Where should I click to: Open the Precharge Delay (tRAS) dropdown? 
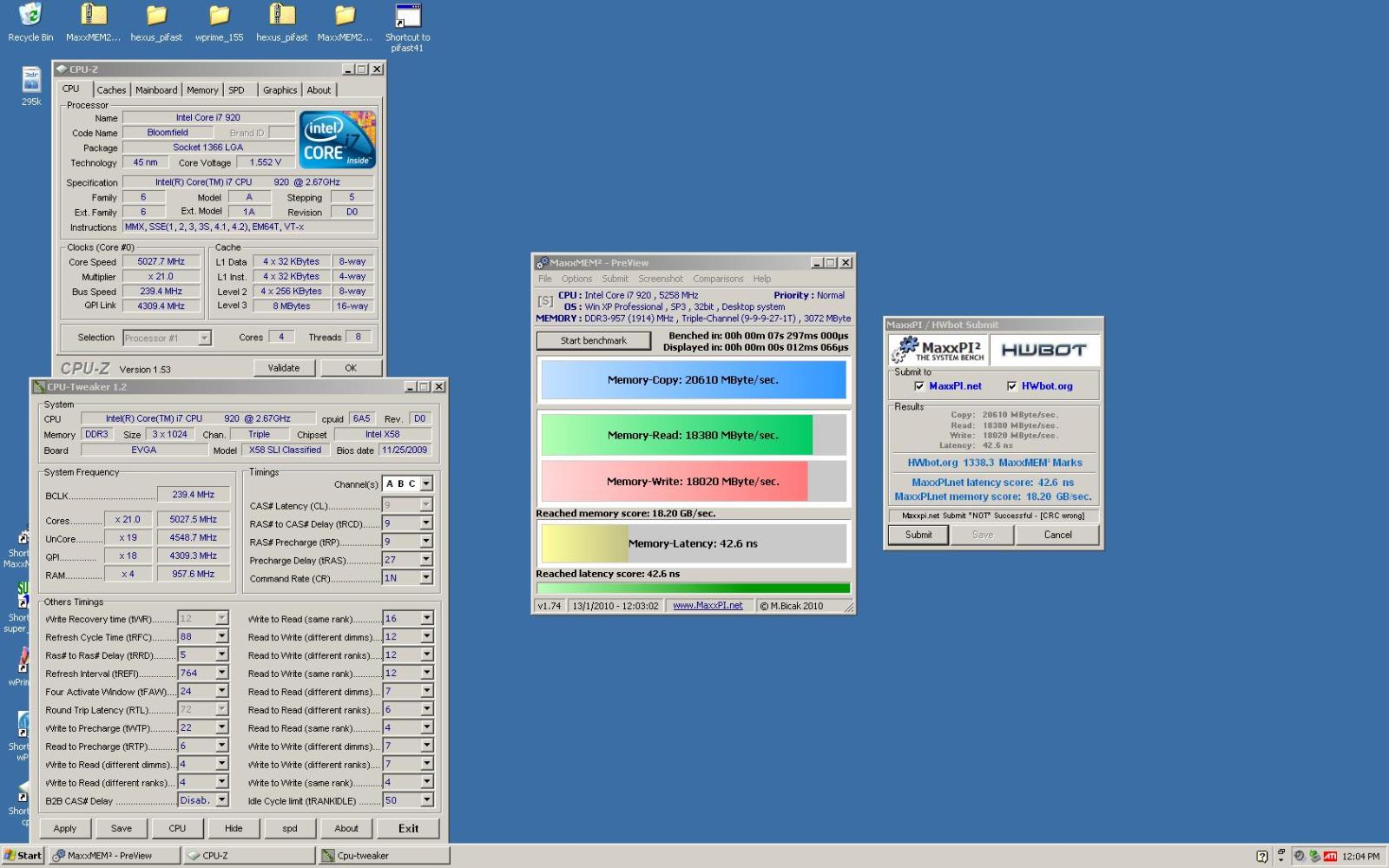(426, 560)
